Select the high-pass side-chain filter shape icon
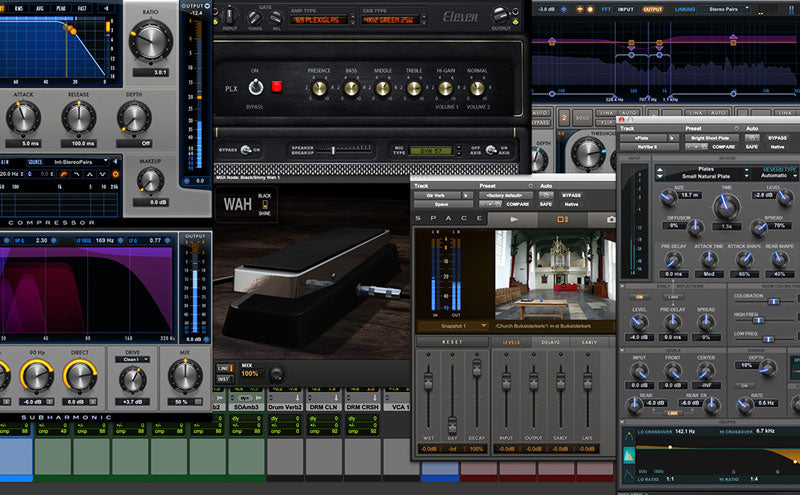The height and width of the screenshot is (495, 800). (x=63, y=174)
